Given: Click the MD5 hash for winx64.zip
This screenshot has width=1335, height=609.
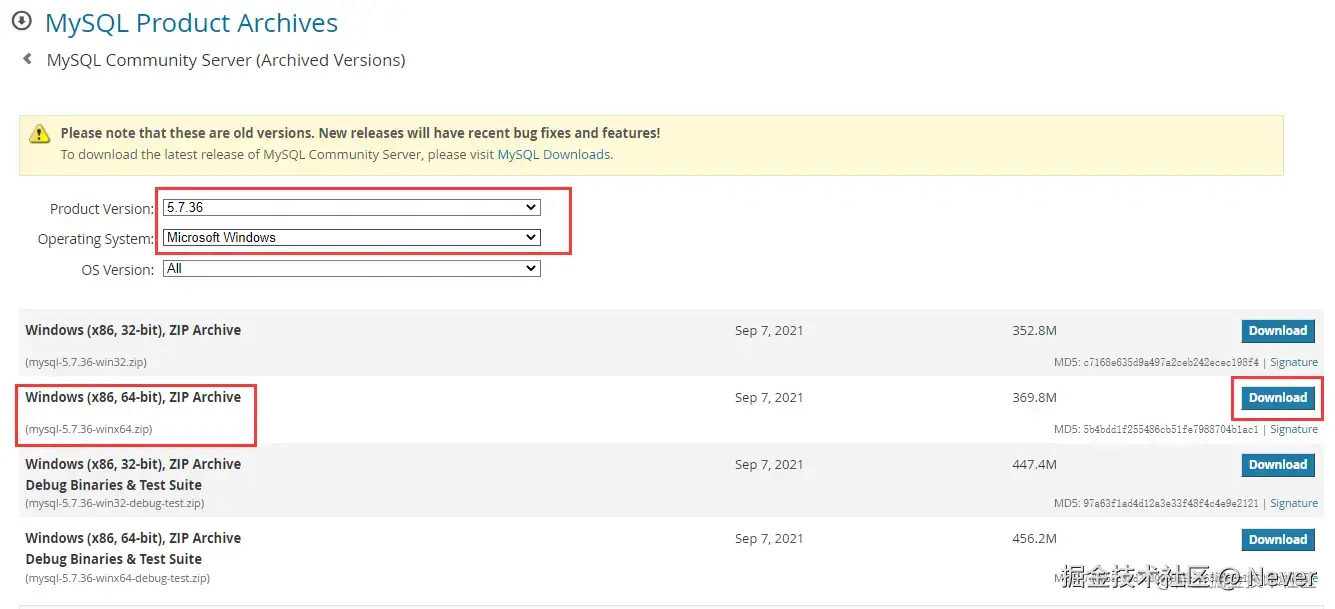Looking at the screenshot, I should coord(1171,429).
